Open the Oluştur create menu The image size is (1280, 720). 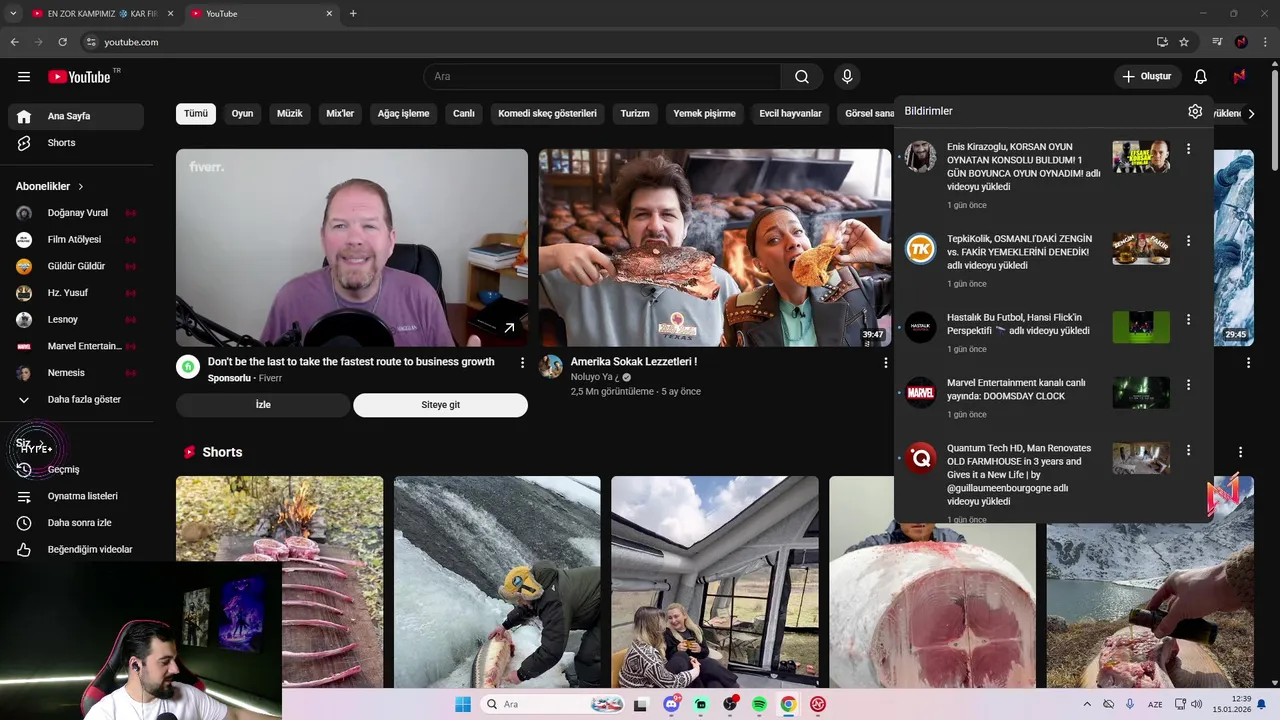(1148, 77)
